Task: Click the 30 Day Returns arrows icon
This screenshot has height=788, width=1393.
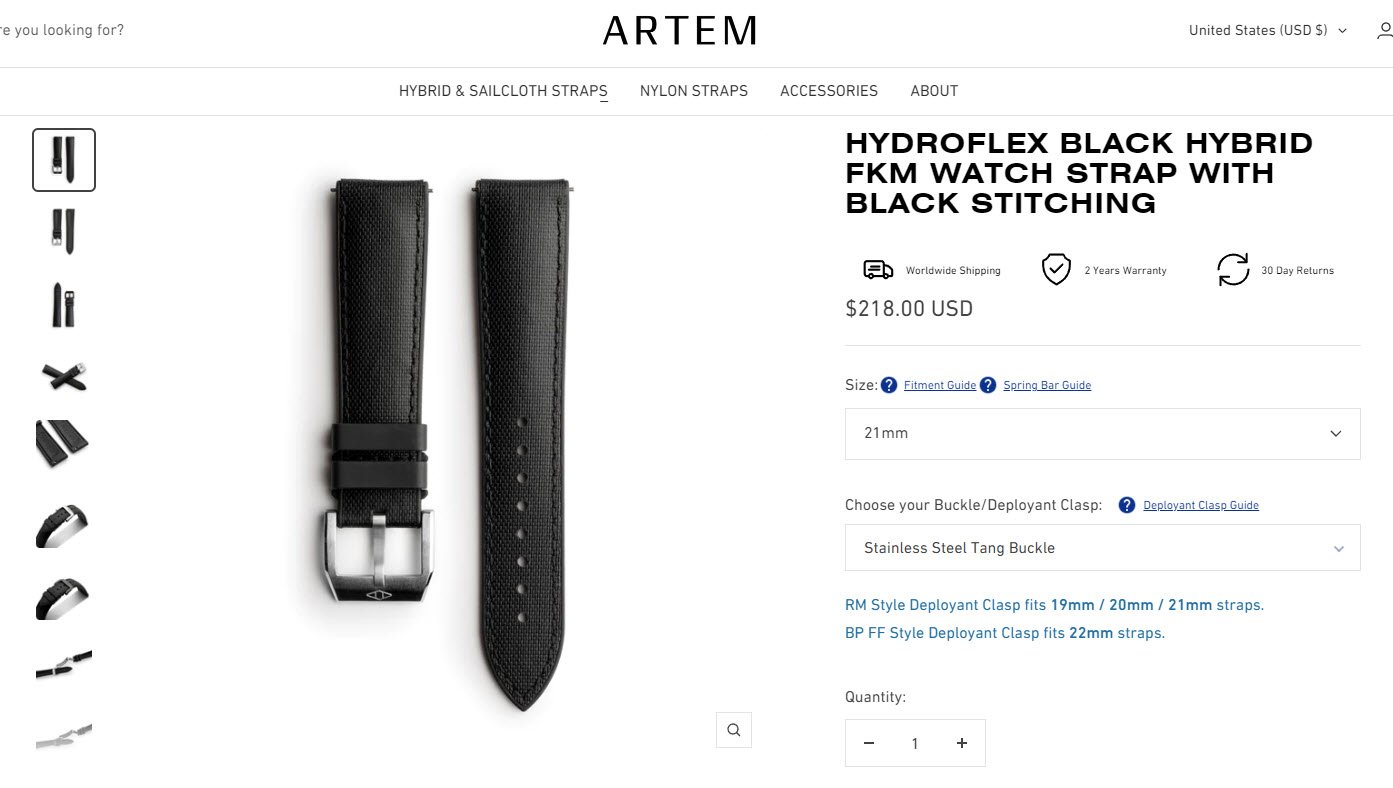Action: [x=1233, y=270]
